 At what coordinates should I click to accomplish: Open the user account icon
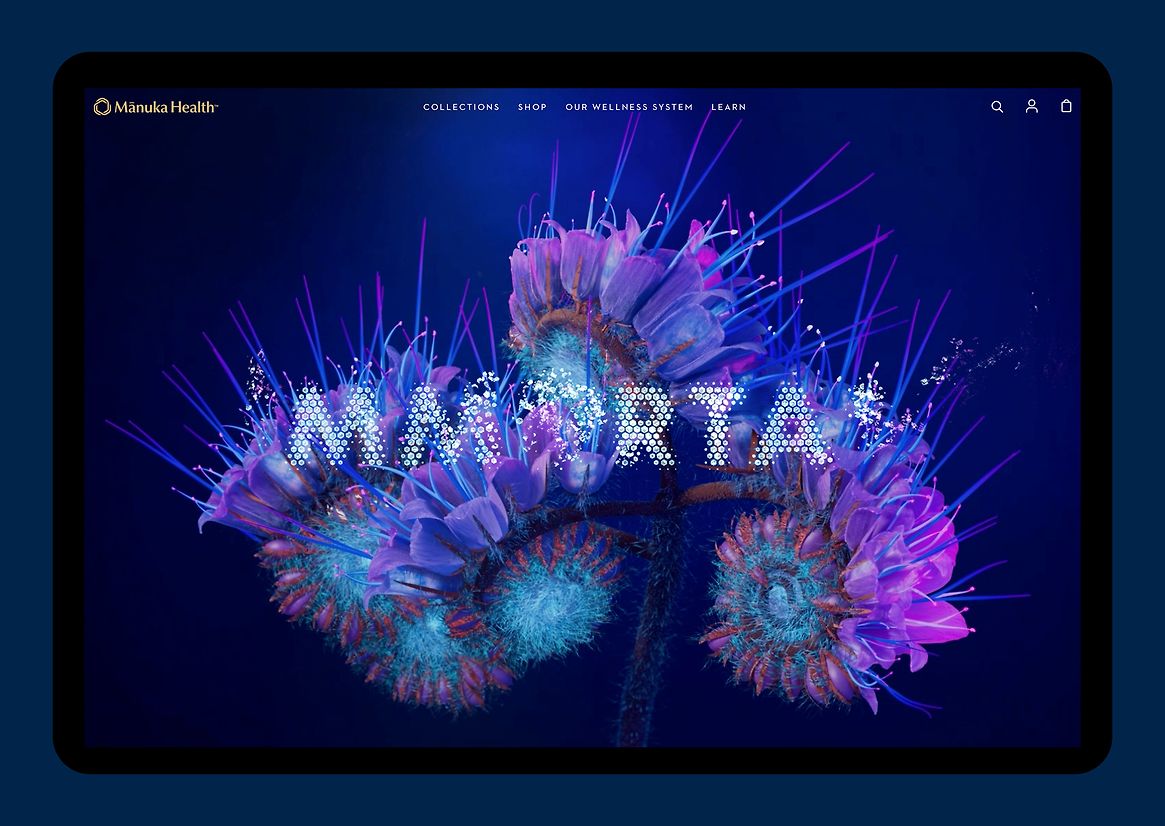click(x=1032, y=106)
